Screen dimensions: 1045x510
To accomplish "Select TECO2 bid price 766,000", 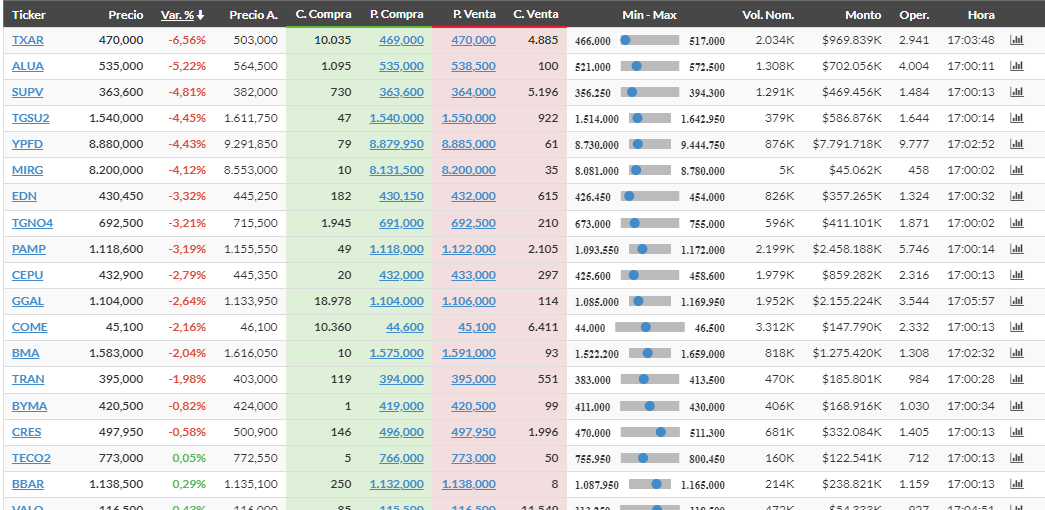I will coord(401,458).
